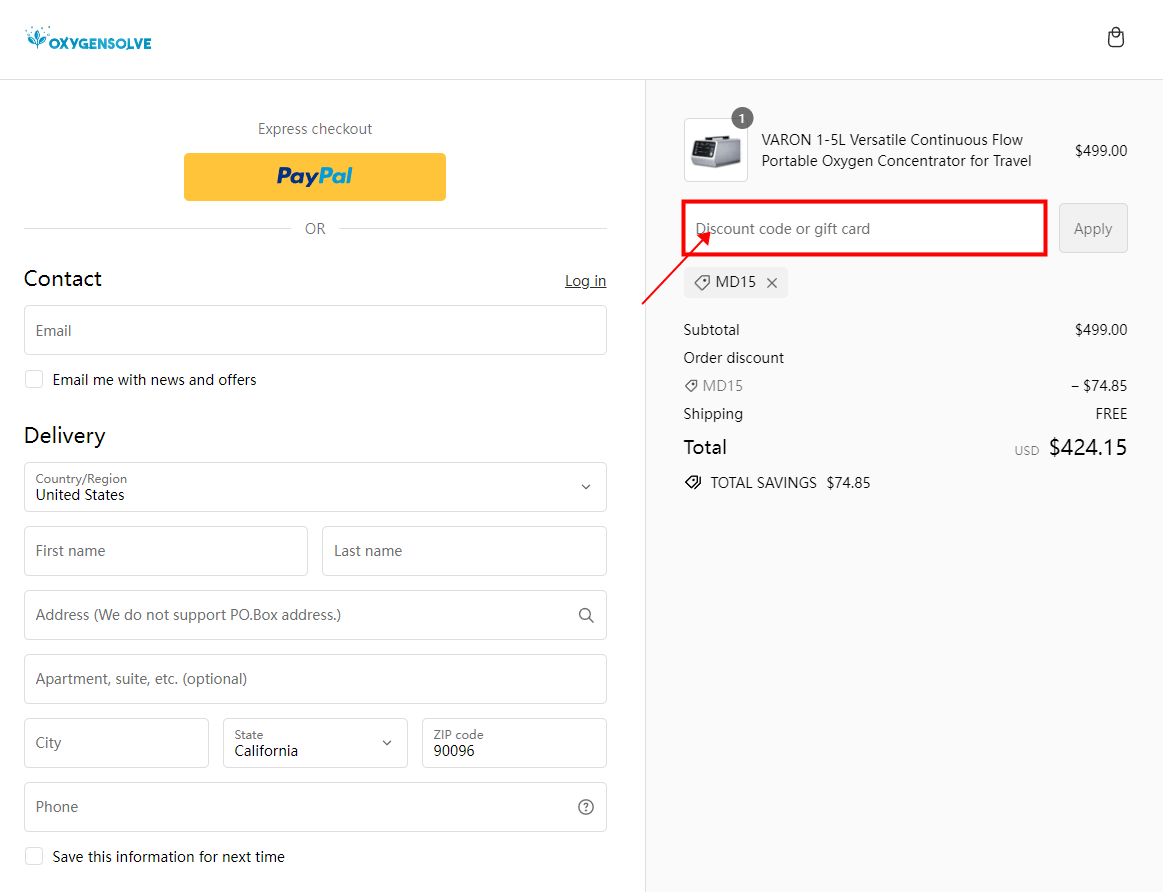Open the Country/Region dropdown
Screen dimensions: 1163x892
(315, 487)
